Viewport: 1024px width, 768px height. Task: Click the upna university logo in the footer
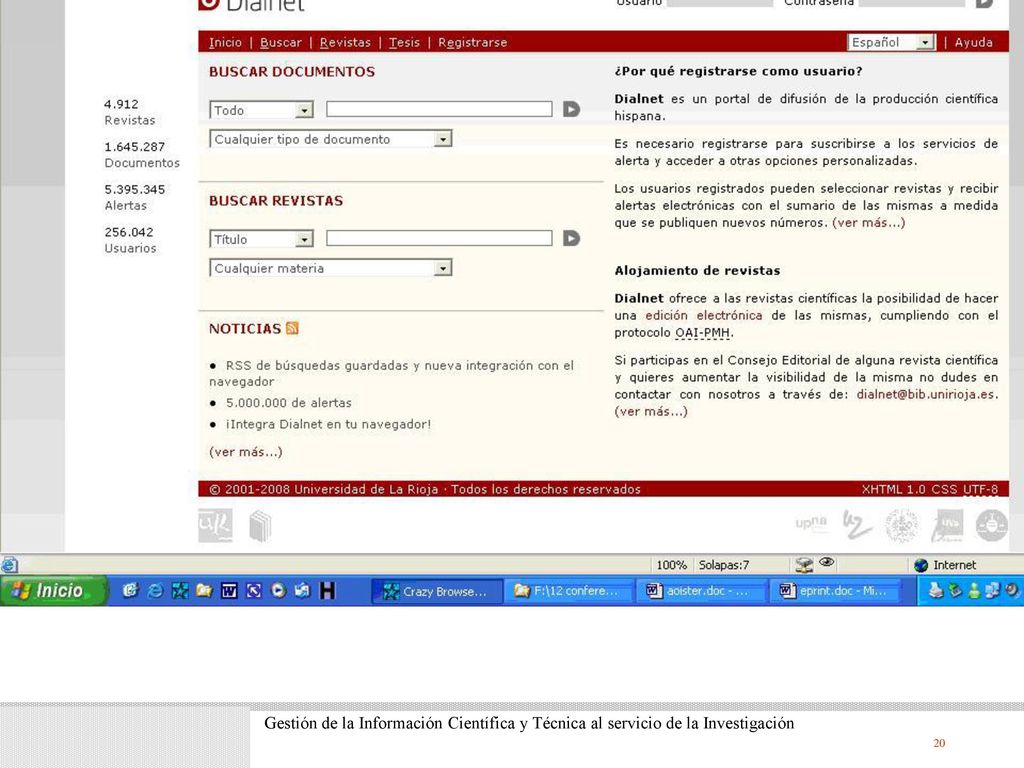[811, 522]
